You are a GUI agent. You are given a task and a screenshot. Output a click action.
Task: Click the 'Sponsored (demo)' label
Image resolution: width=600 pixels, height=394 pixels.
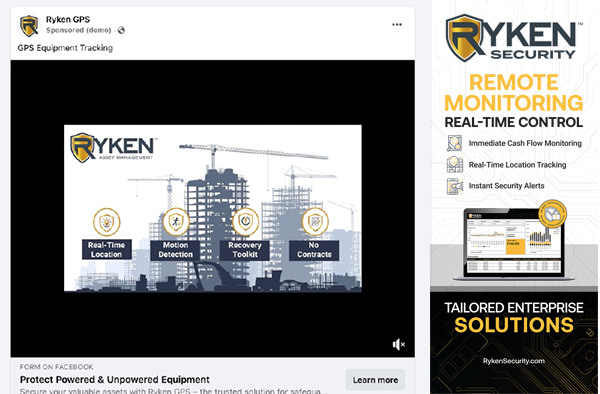(78, 30)
